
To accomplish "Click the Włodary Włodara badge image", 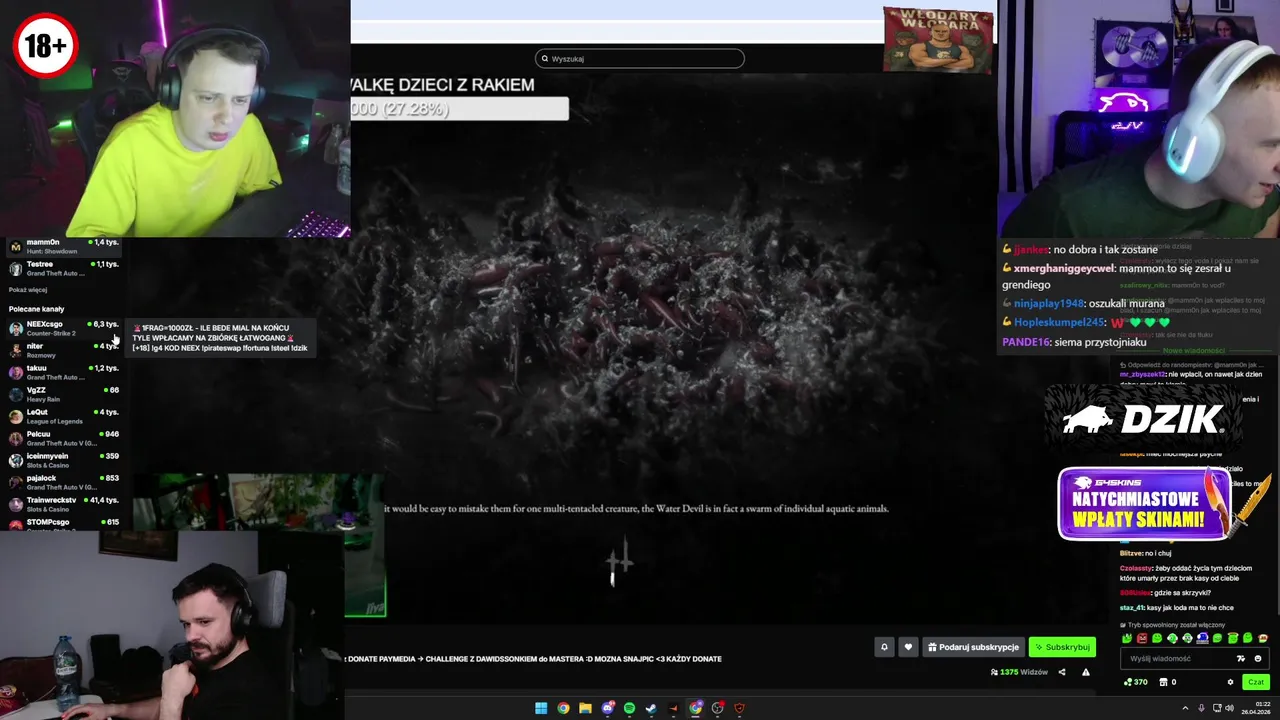I will coord(938,40).
